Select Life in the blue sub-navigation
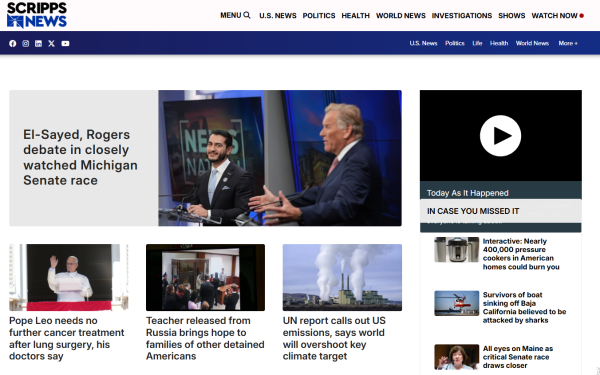The image size is (600, 375). coord(477,43)
